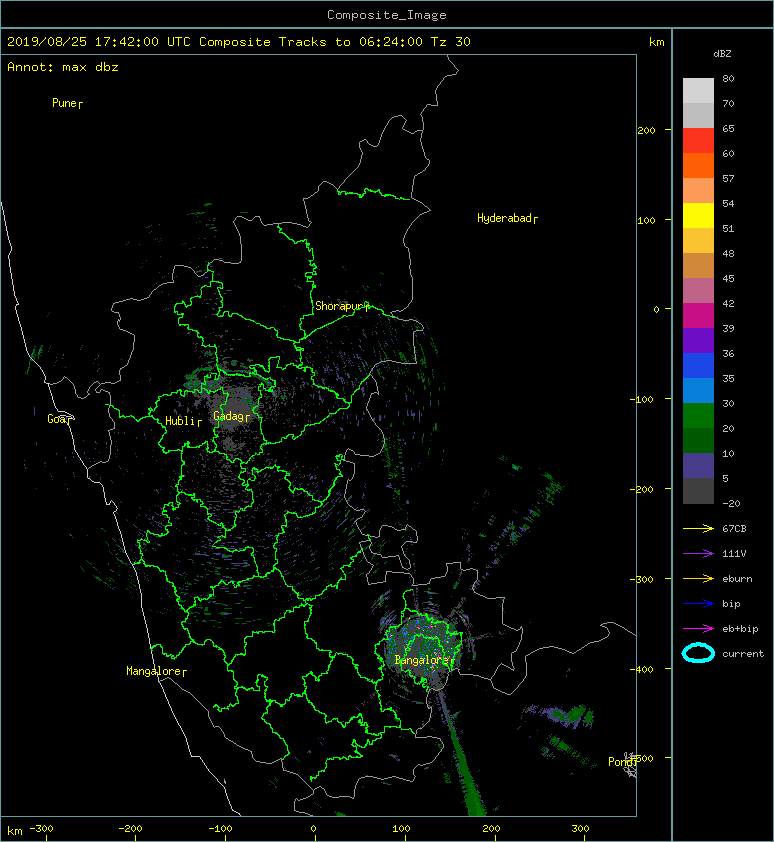Select the 'Annot: max dbz' annotation label
The width and height of the screenshot is (774, 842).
(x=63, y=67)
